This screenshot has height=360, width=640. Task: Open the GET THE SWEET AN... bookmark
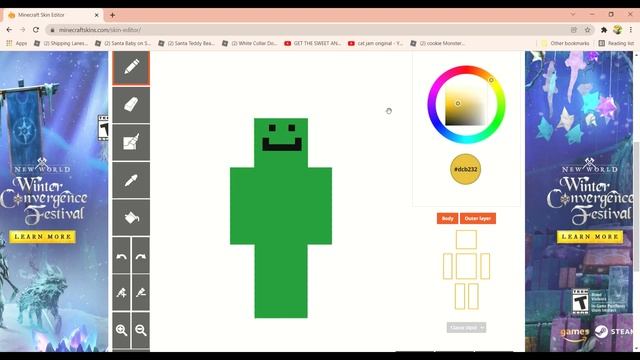click(x=313, y=43)
